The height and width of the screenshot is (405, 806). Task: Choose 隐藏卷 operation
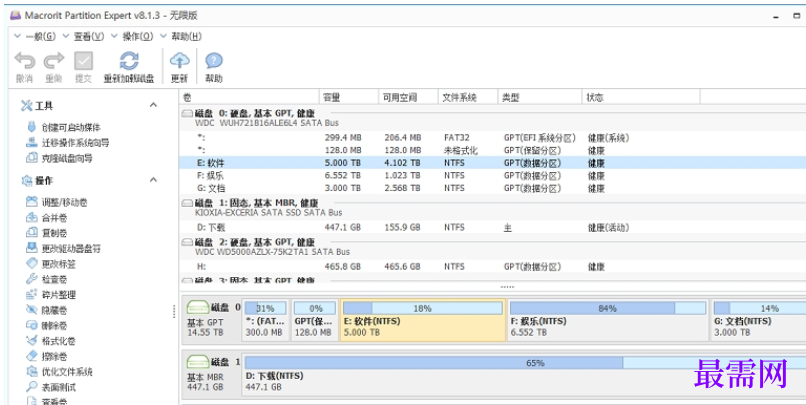(47, 310)
